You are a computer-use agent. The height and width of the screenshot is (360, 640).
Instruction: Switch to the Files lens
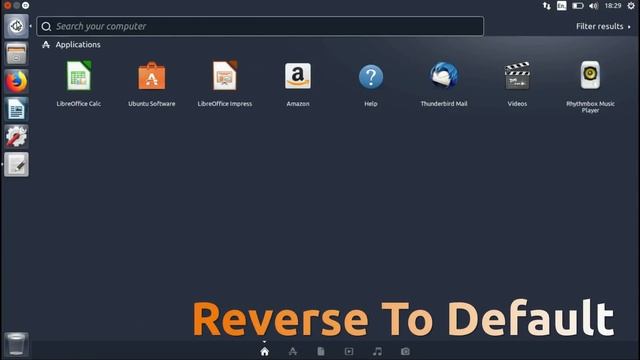(x=321, y=351)
